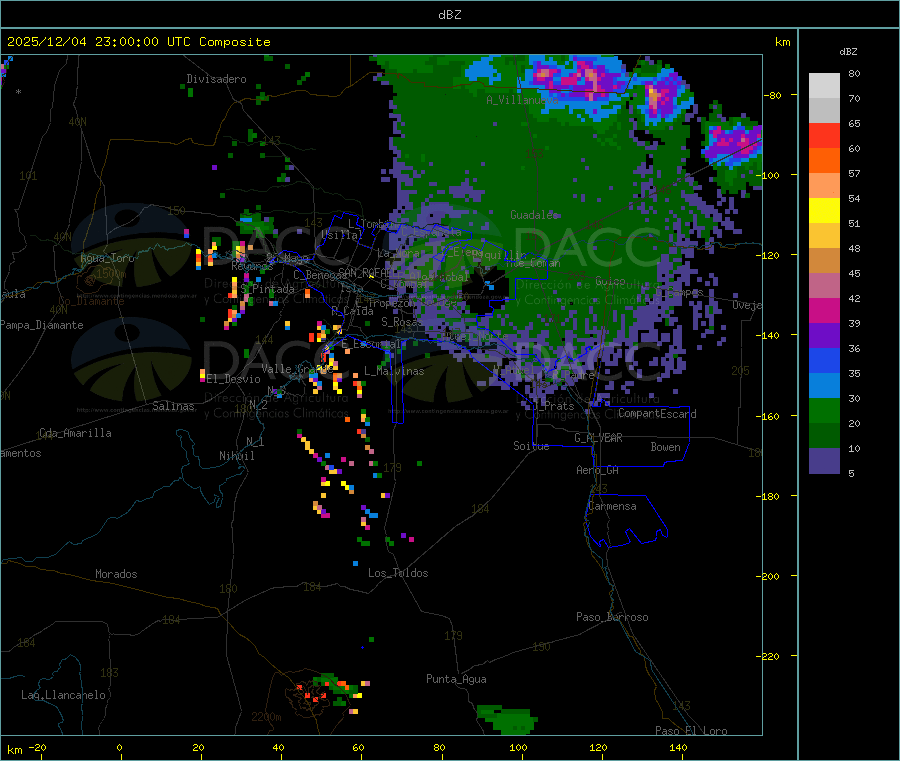This screenshot has height=761, width=900.
Task: Click the Salinas label
Action: (x=173, y=406)
